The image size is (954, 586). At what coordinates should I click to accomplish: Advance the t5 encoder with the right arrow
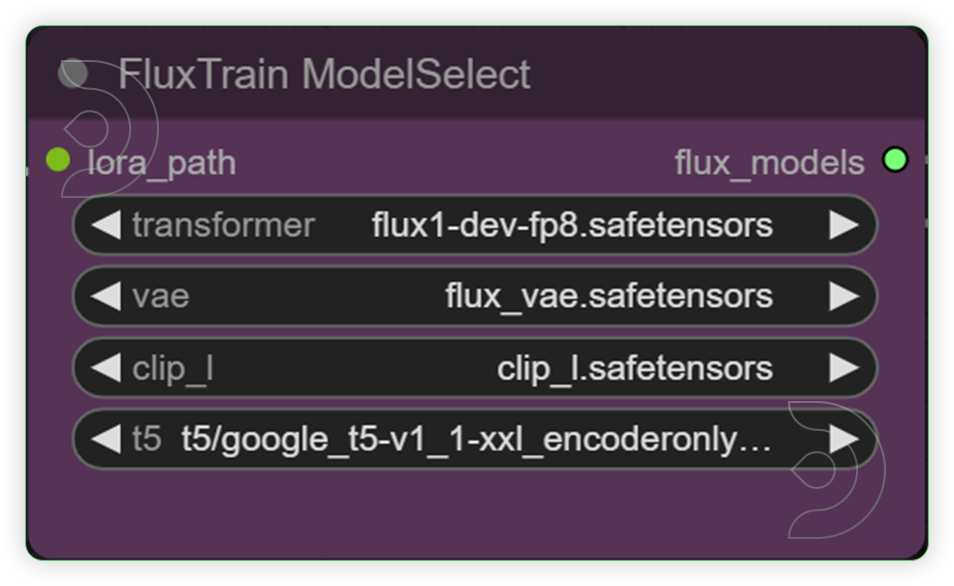click(x=845, y=438)
